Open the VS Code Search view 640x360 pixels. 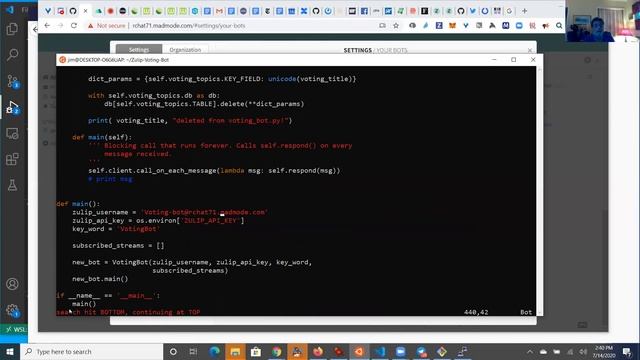pos(12,55)
